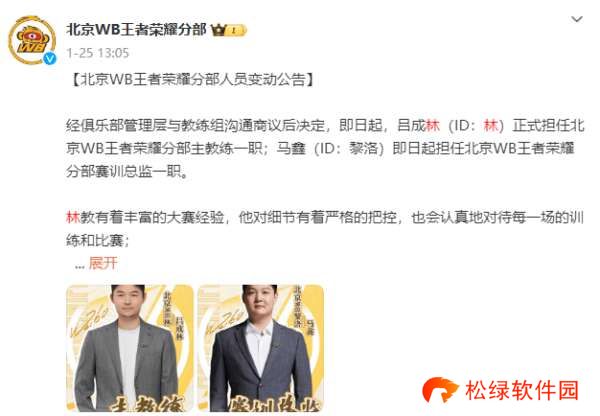The height and width of the screenshot is (416, 600).
Task: Open post timestamp 1-25 13:05
Action: tap(98, 53)
